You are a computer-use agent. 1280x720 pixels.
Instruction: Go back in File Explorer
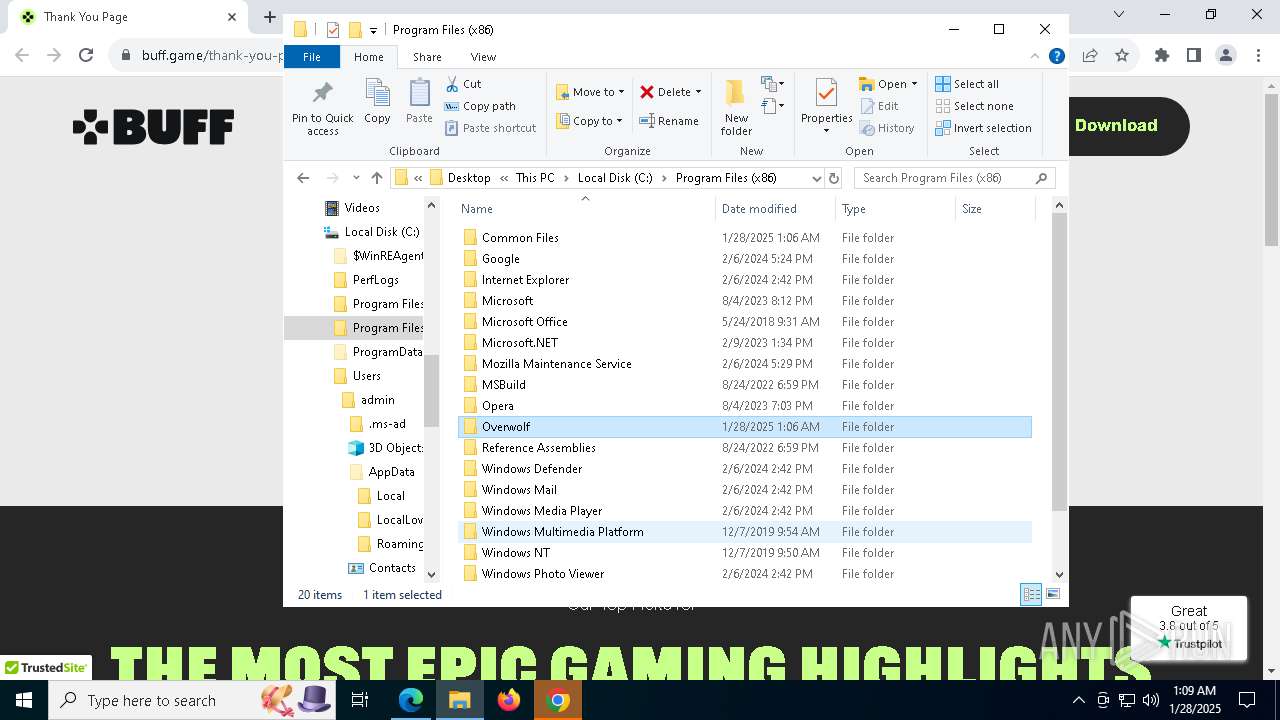[x=303, y=178]
